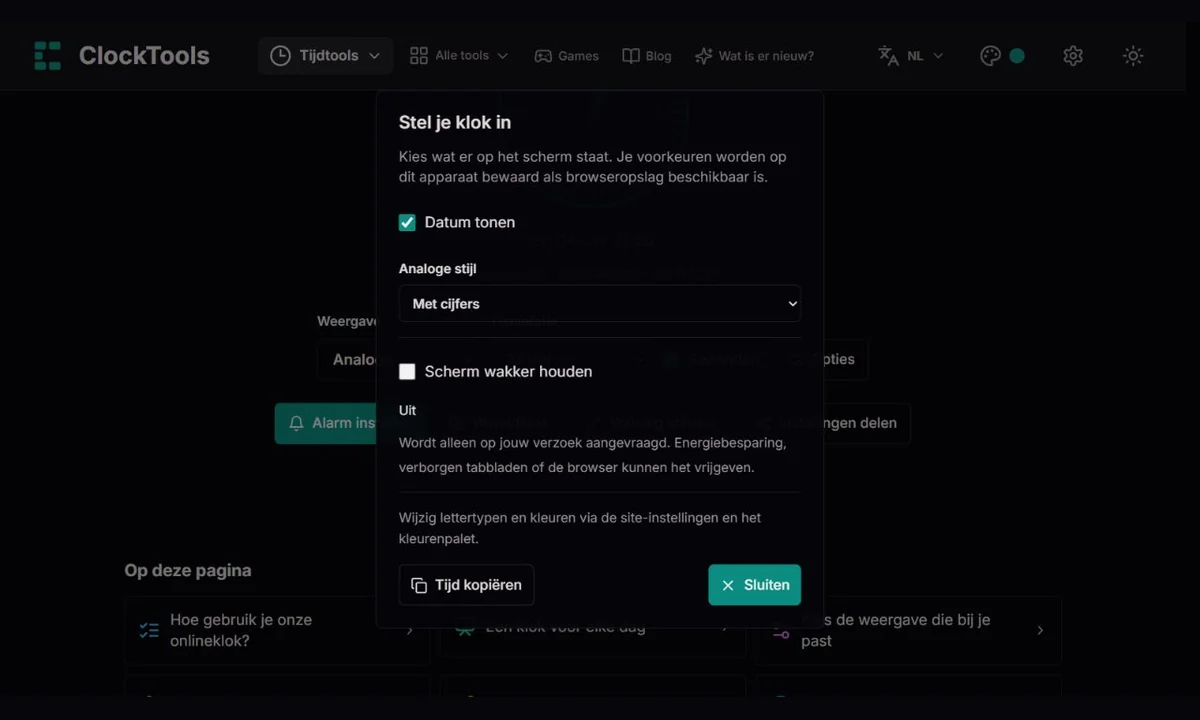1200x720 pixels.
Task: Enable Scherm wakker houden checkbox
Action: click(x=407, y=371)
